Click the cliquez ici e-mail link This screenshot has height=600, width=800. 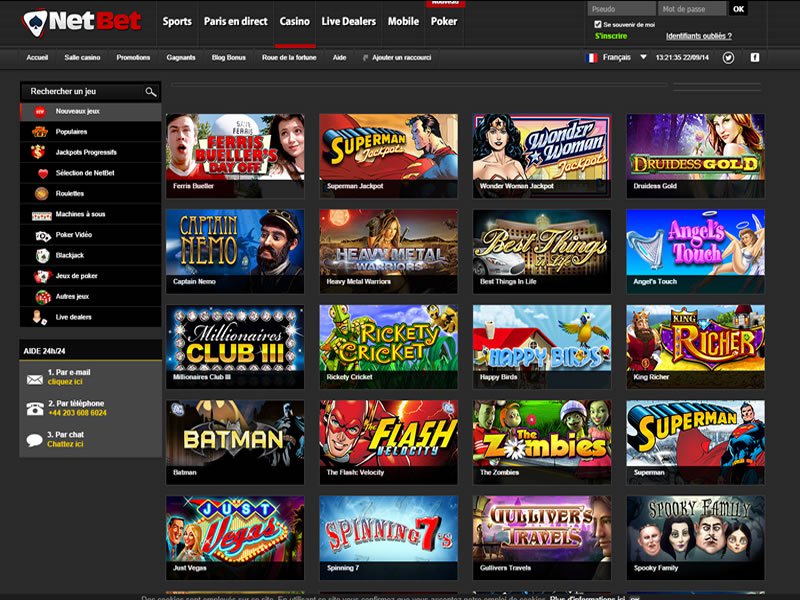pos(65,382)
